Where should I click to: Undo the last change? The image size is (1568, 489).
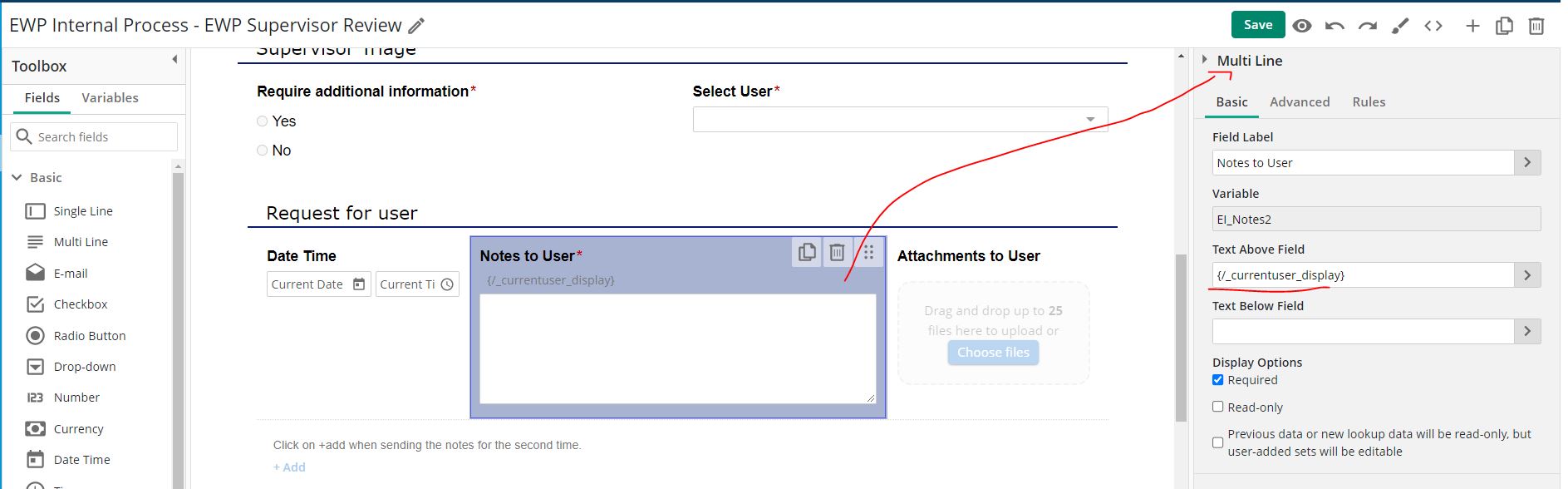click(x=1335, y=26)
